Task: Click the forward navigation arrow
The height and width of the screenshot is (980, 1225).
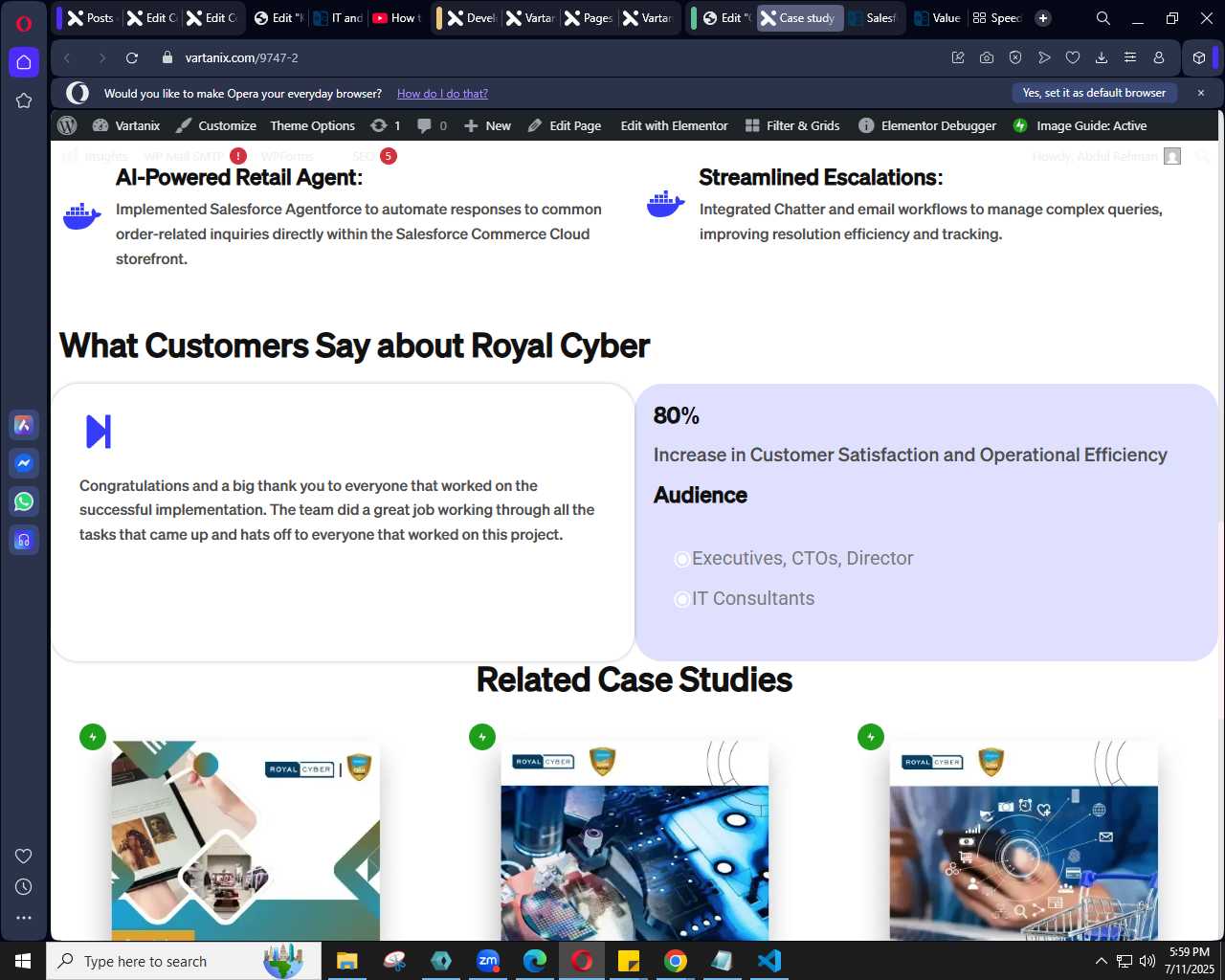Action: pyautogui.click(x=101, y=57)
